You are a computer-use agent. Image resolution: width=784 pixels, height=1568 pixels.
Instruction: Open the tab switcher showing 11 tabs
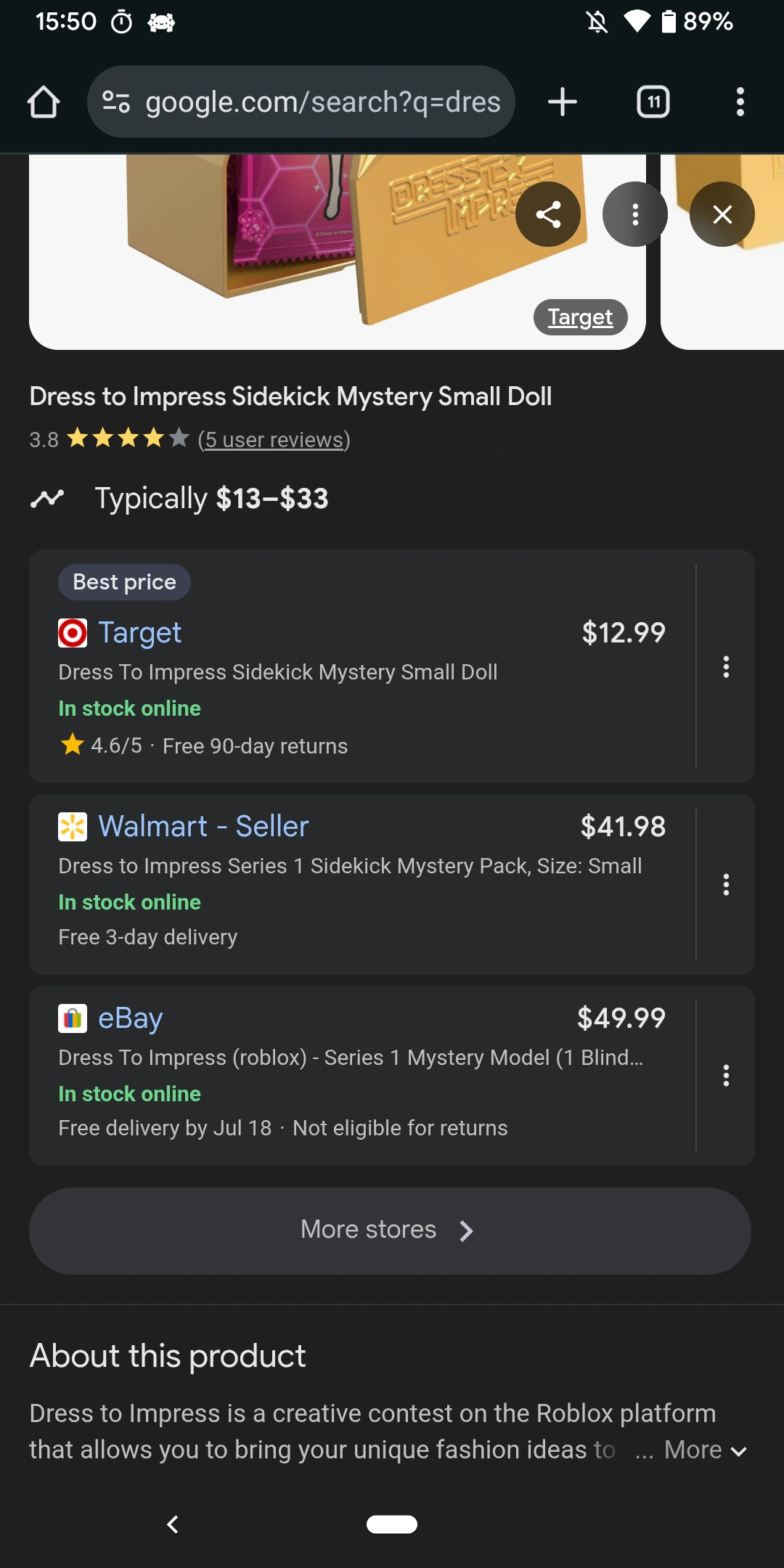[x=653, y=102]
